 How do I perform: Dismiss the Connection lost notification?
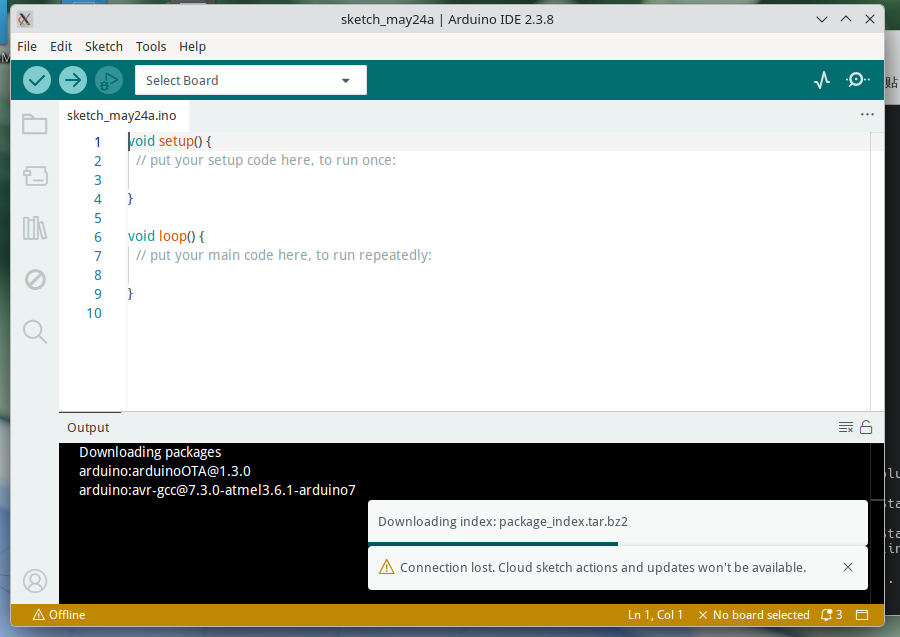848,567
